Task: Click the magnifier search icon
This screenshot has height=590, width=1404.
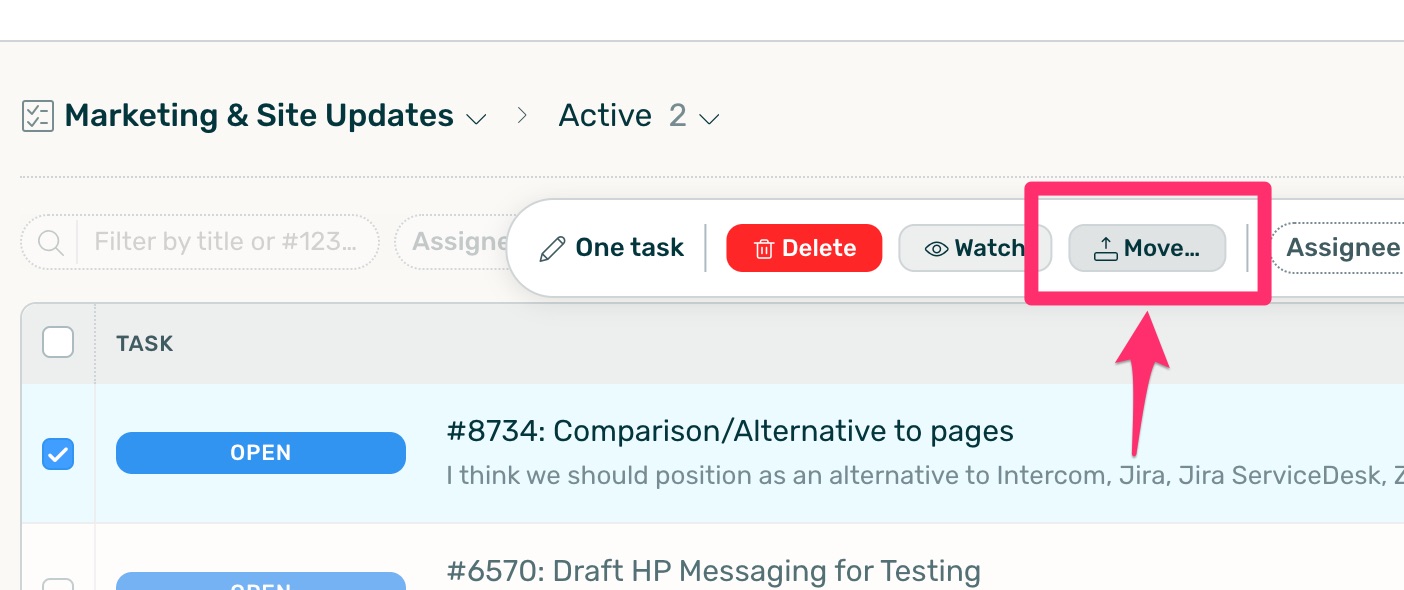Action: click(51, 242)
